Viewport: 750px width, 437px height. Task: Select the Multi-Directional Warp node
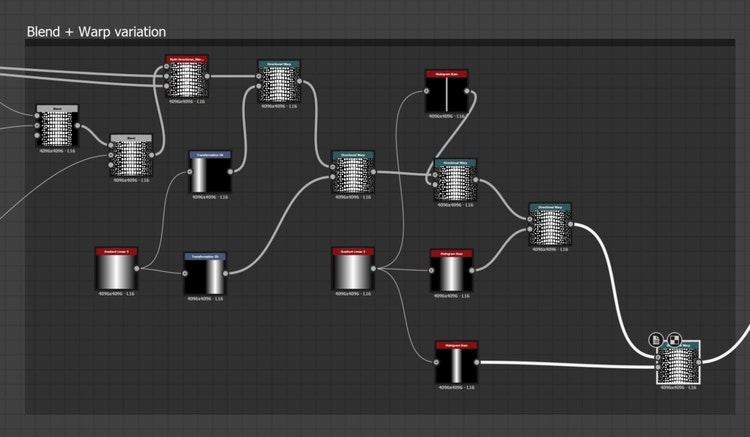pos(187,76)
